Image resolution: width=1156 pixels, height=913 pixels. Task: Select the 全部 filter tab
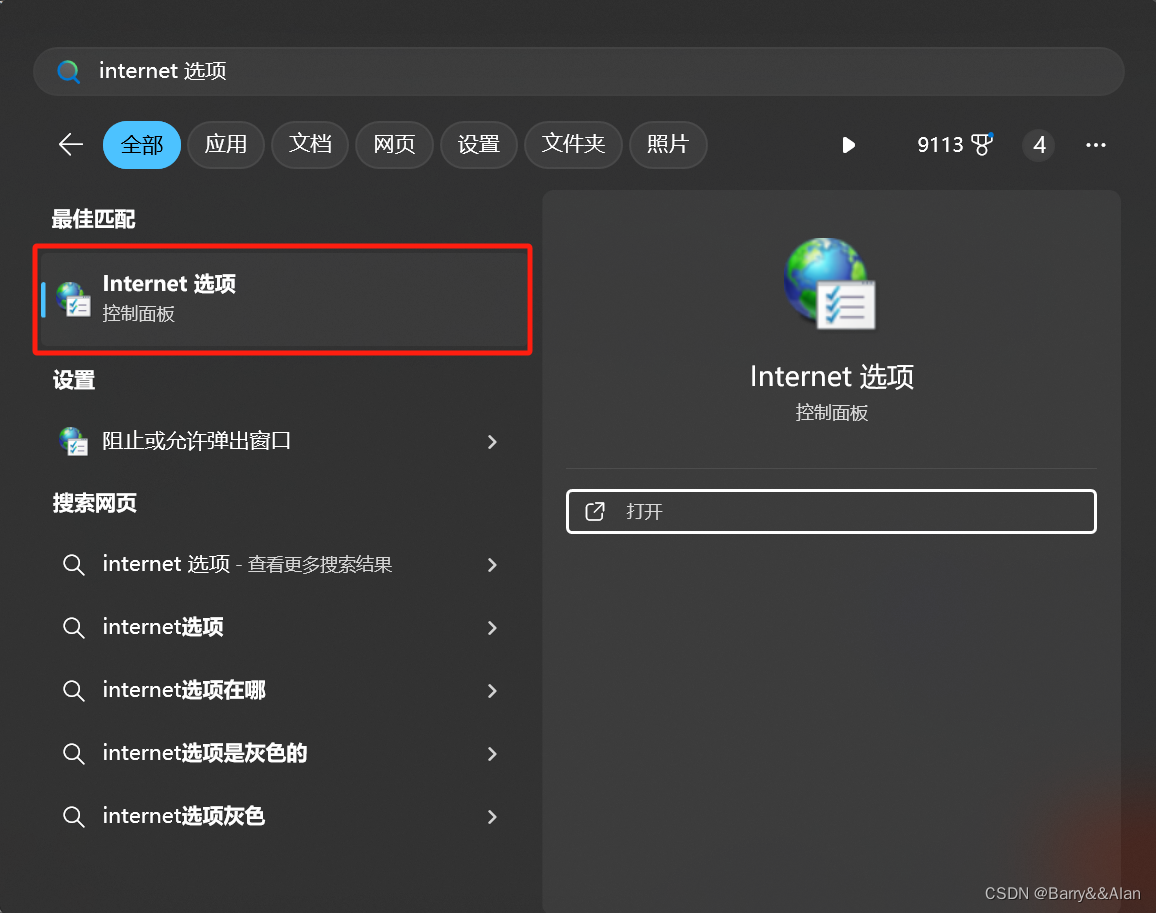(142, 145)
